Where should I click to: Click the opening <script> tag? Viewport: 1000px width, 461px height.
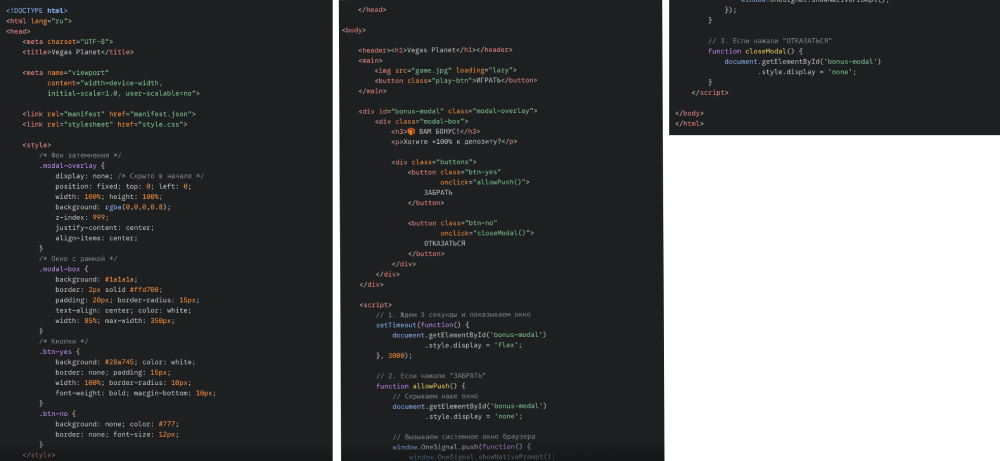click(x=376, y=304)
